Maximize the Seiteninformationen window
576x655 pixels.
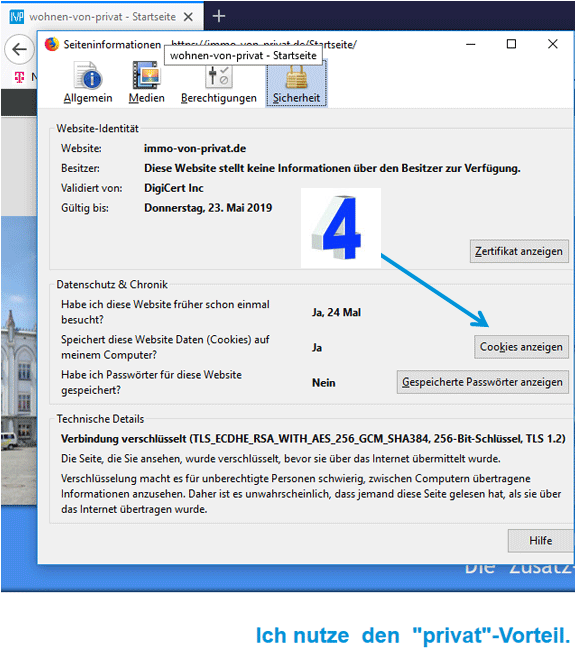tap(511, 44)
